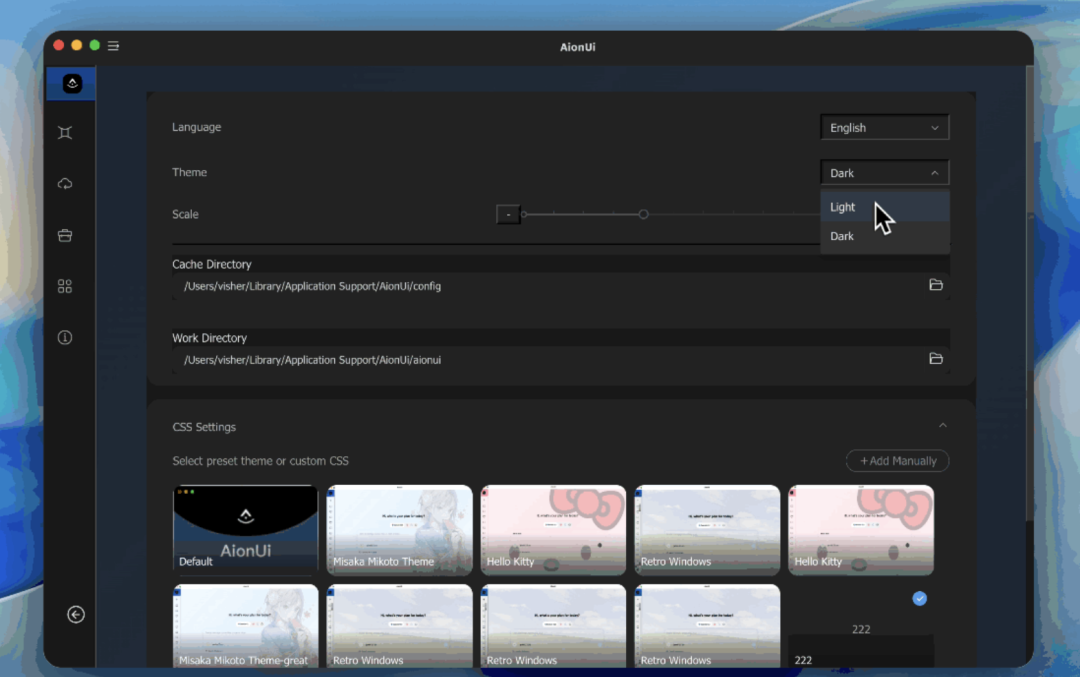This screenshot has height=677, width=1080.
Task: Open the English language dropdown
Action: [x=884, y=128]
